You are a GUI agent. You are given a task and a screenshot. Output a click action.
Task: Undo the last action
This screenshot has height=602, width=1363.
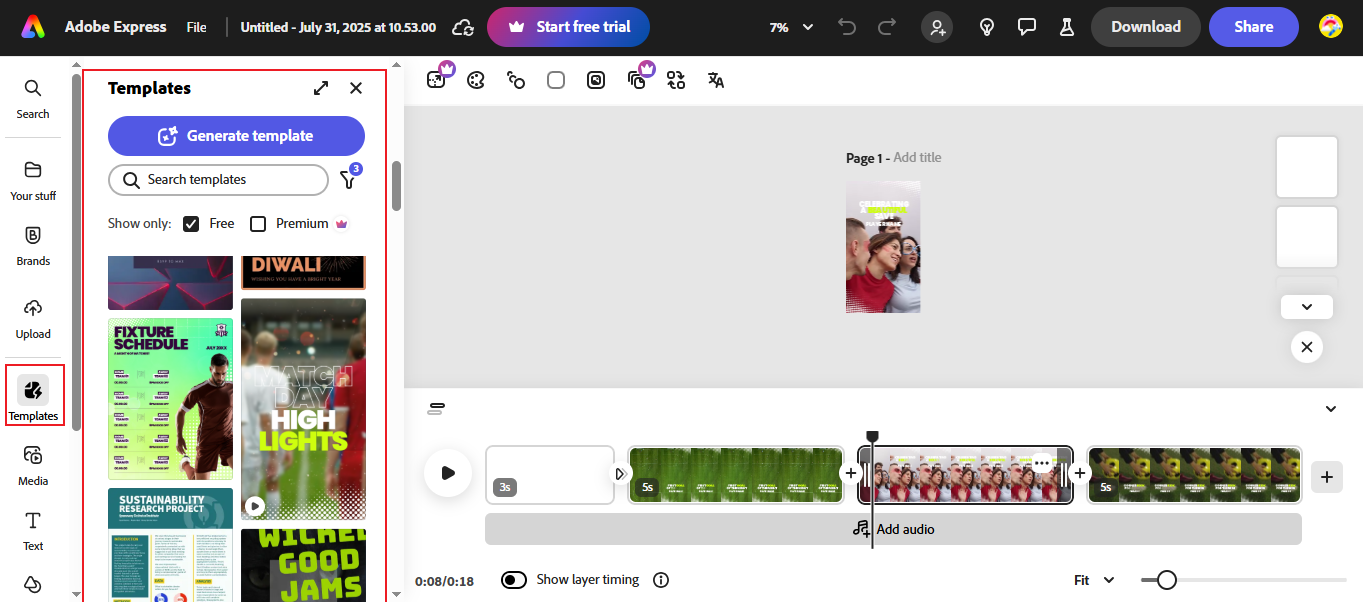(847, 27)
